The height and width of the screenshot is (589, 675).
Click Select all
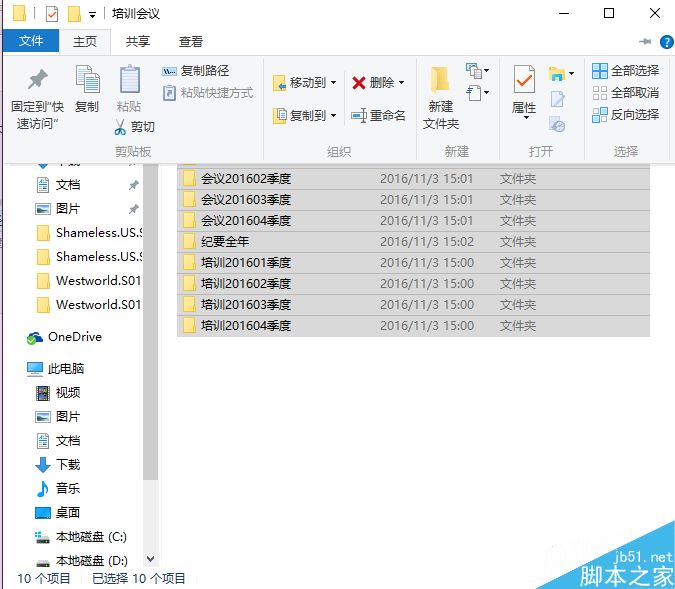point(625,71)
